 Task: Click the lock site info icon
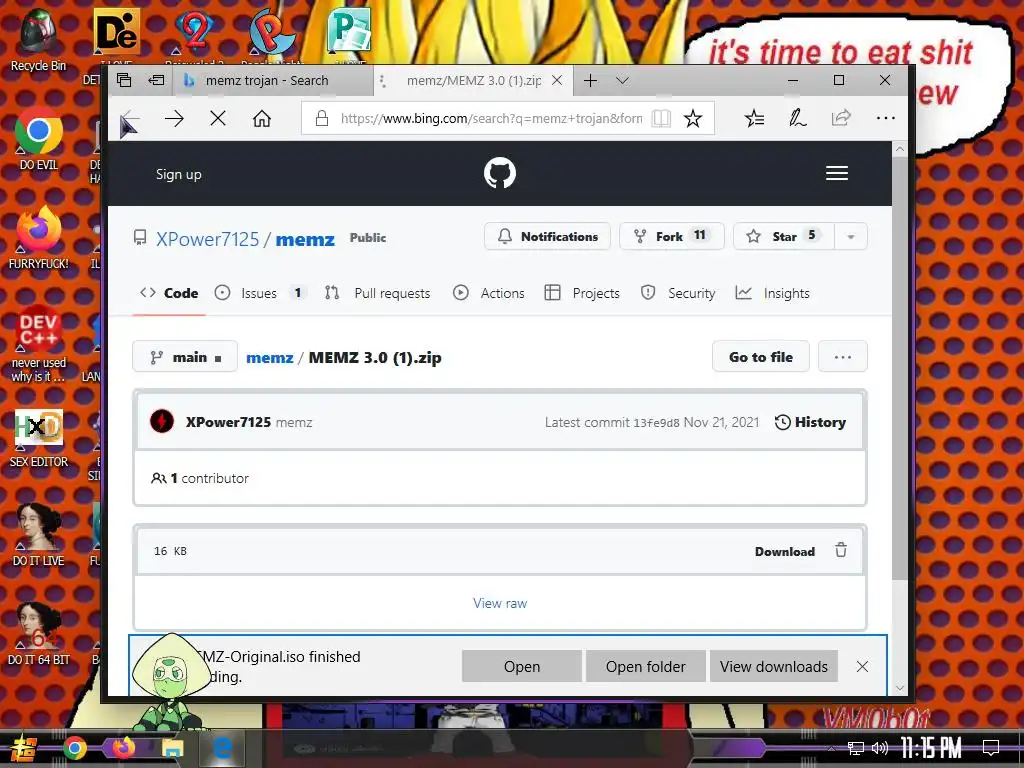point(321,118)
